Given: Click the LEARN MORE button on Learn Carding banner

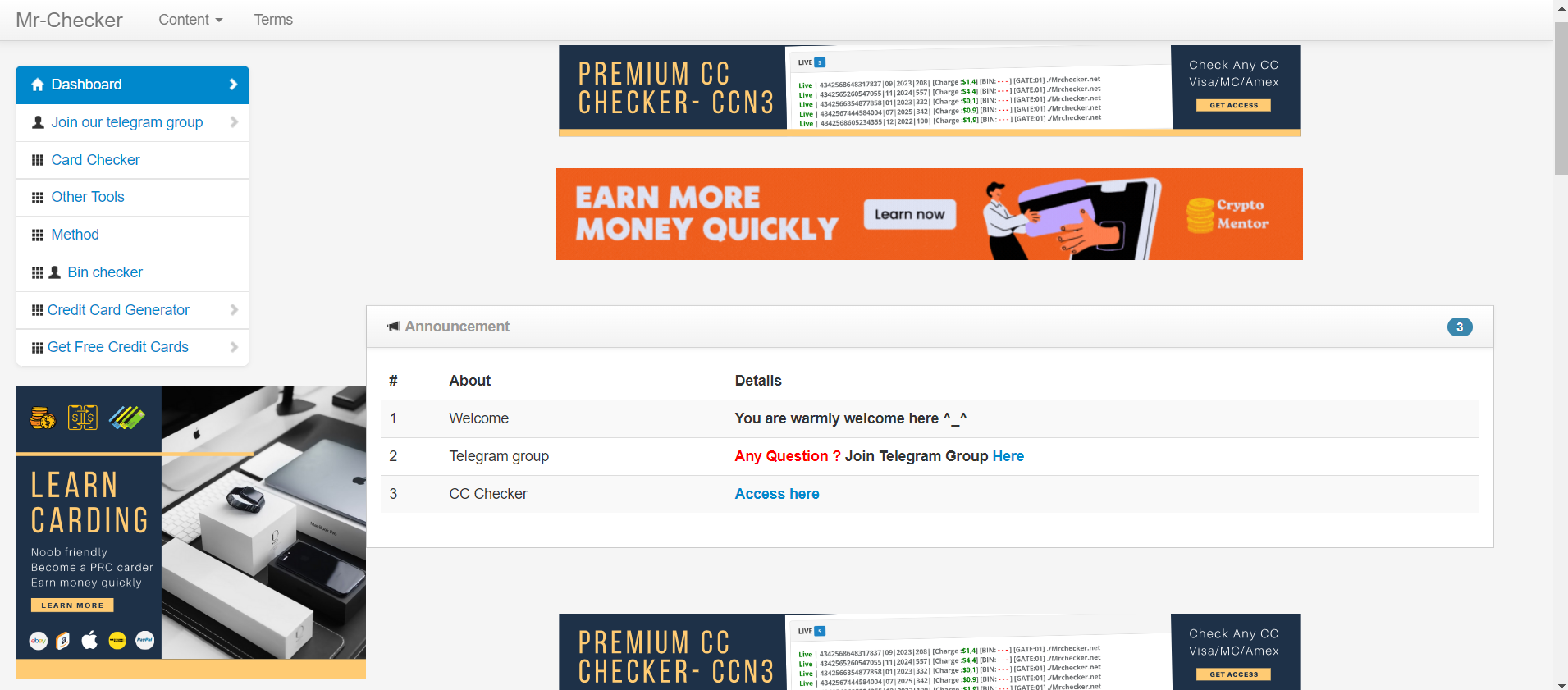Looking at the screenshot, I should pyautogui.click(x=72, y=605).
